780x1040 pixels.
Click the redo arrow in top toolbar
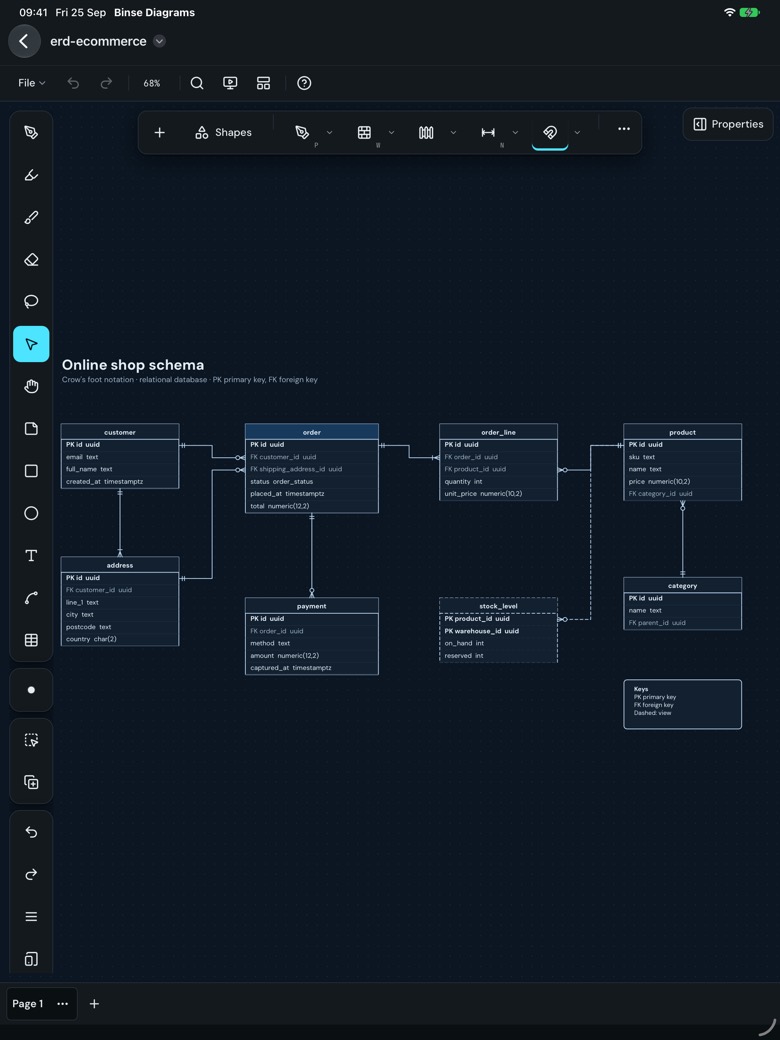tap(106, 83)
